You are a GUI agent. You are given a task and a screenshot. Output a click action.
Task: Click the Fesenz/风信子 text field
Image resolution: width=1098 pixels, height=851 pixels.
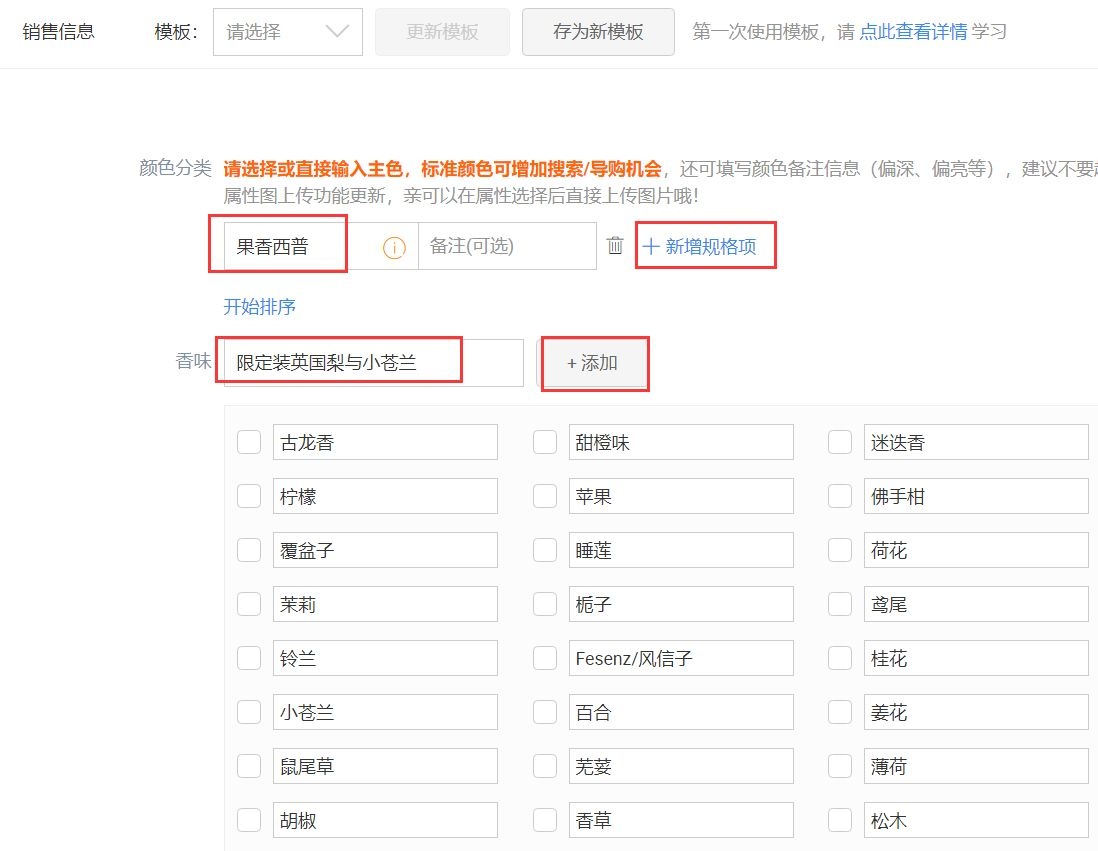click(x=681, y=658)
